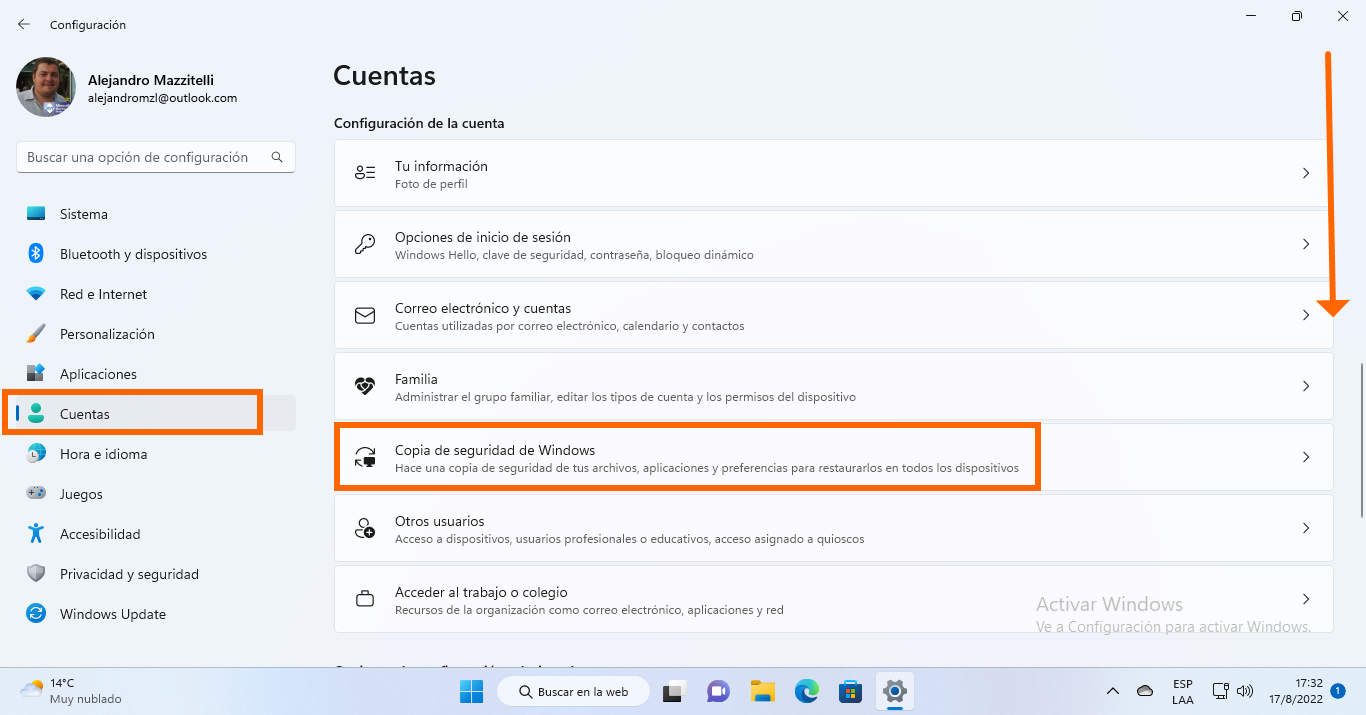Select the Cuentas category
The height and width of the screenshot is (715, 1366).
click(156, 414)
